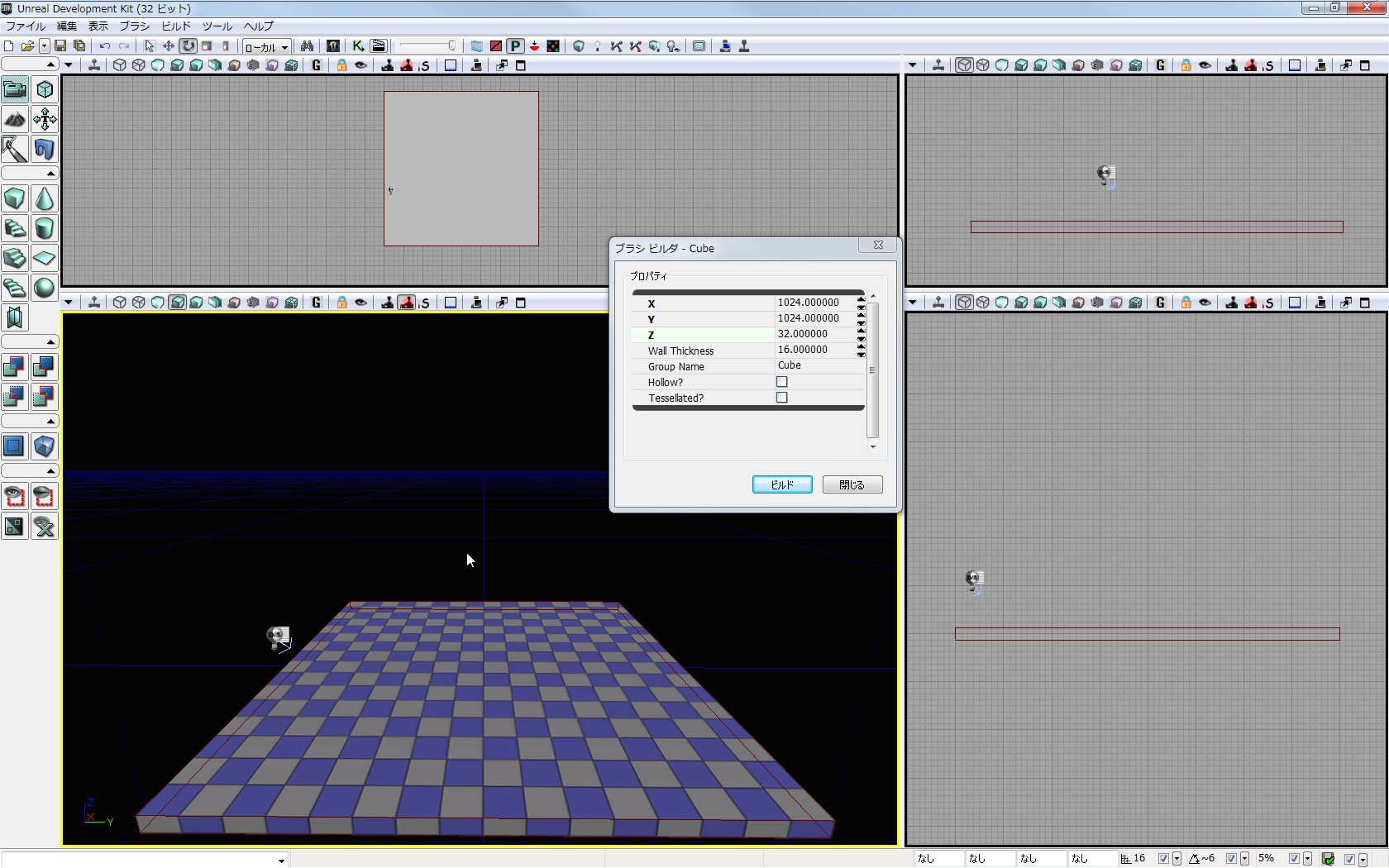1389x868 pixels.
Task: Click the binoculars search actors icon
Action: point(307,46)
